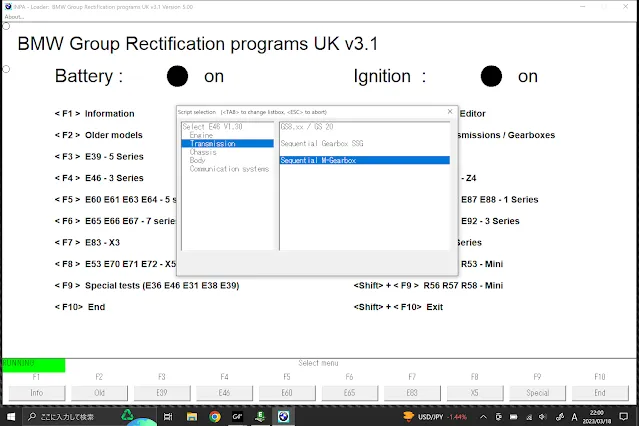Click the IME 'A' input mode indicator
Image resolution: width=639 pixels, height=426 pixels.
(575, 417)
